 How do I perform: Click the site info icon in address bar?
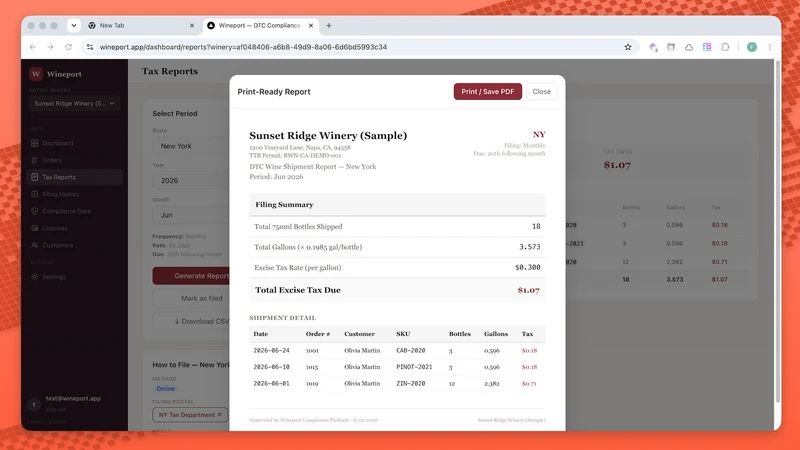click(x=90, y=47)
